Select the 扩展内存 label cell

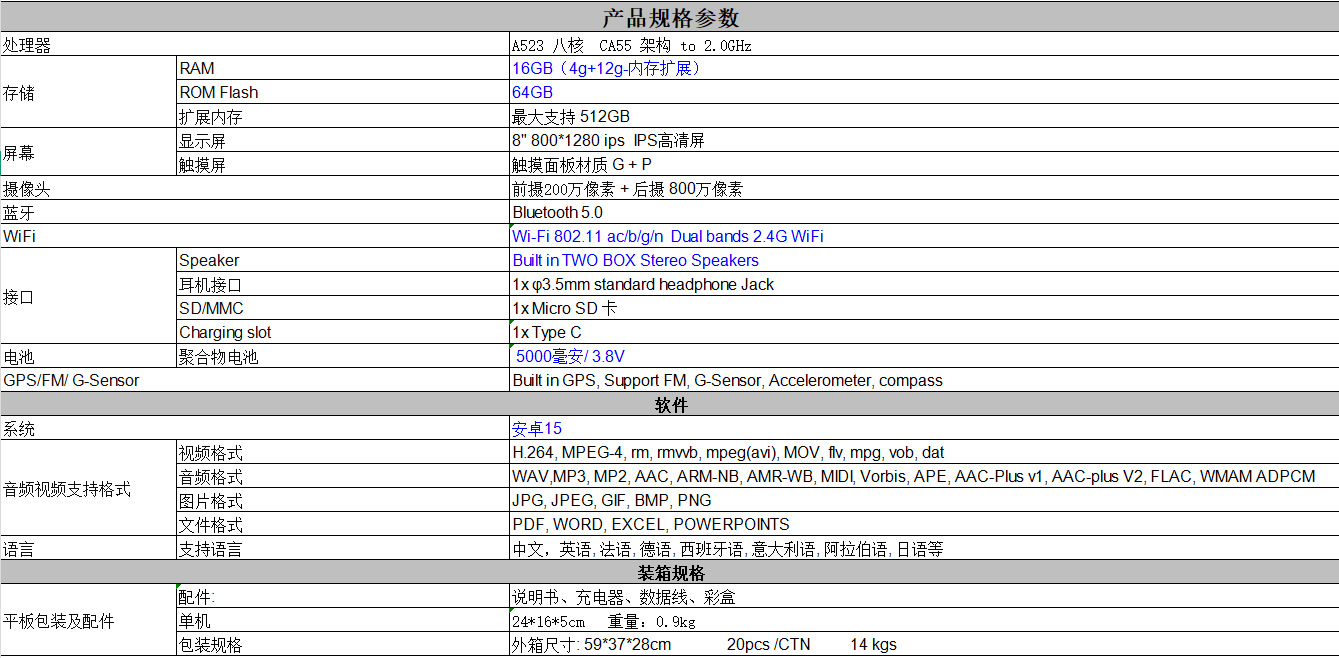tap(343, 117)
